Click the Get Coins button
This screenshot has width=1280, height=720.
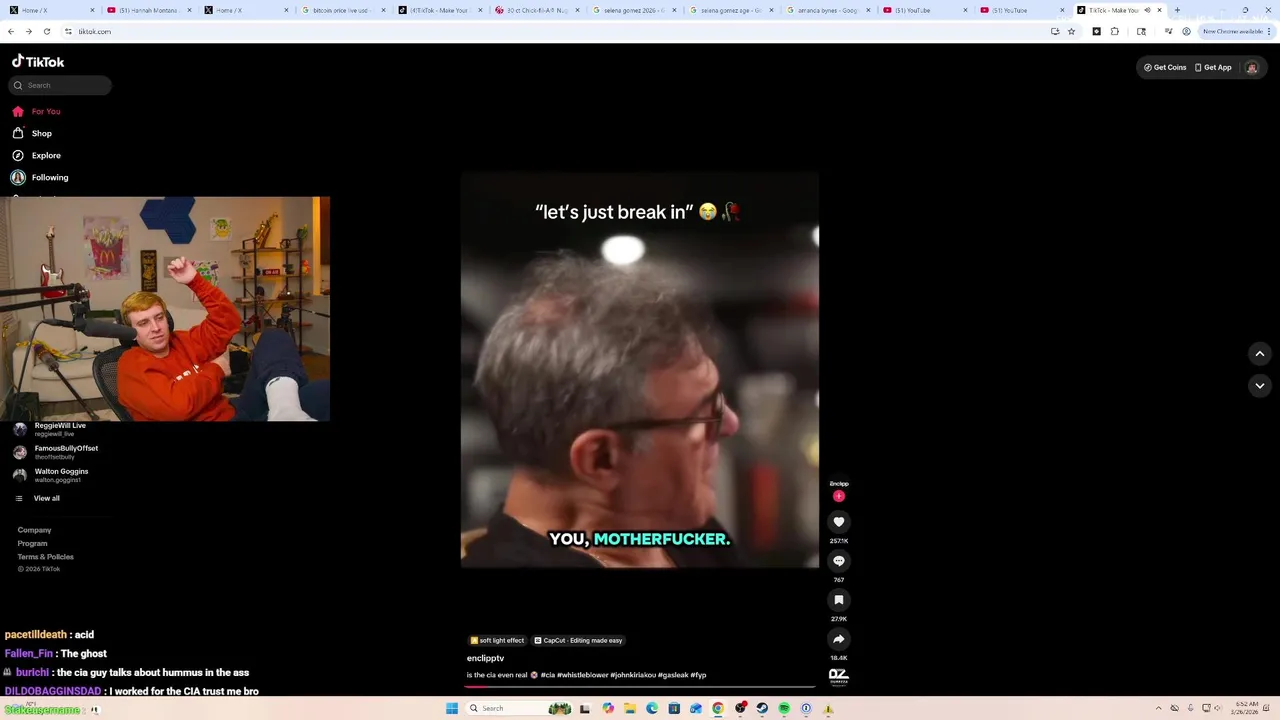pyautogui.click(x=1165, y=67)
